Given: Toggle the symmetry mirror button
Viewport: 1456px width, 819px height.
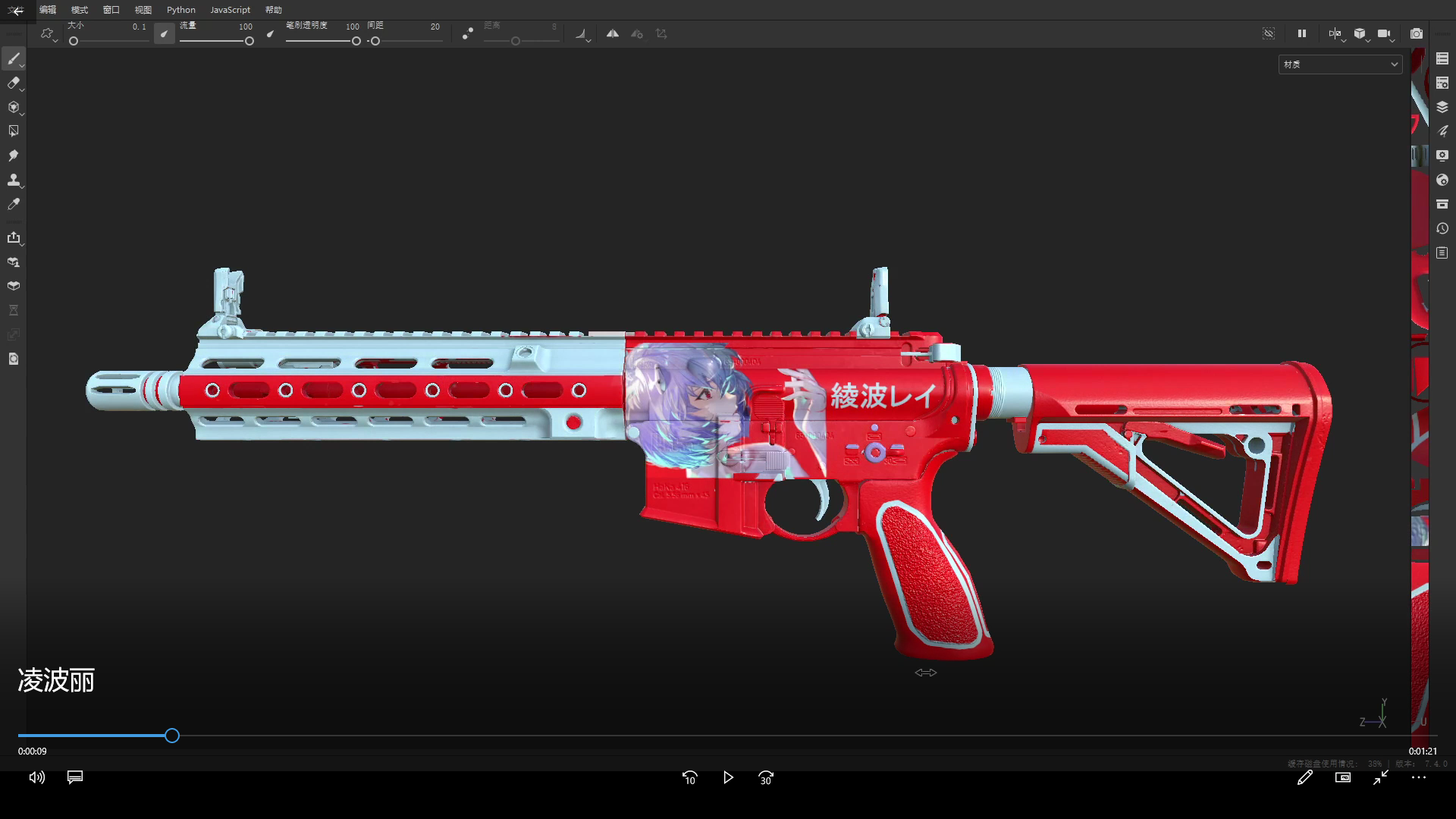Looking at the screenshot, I should tap(612, 33).
